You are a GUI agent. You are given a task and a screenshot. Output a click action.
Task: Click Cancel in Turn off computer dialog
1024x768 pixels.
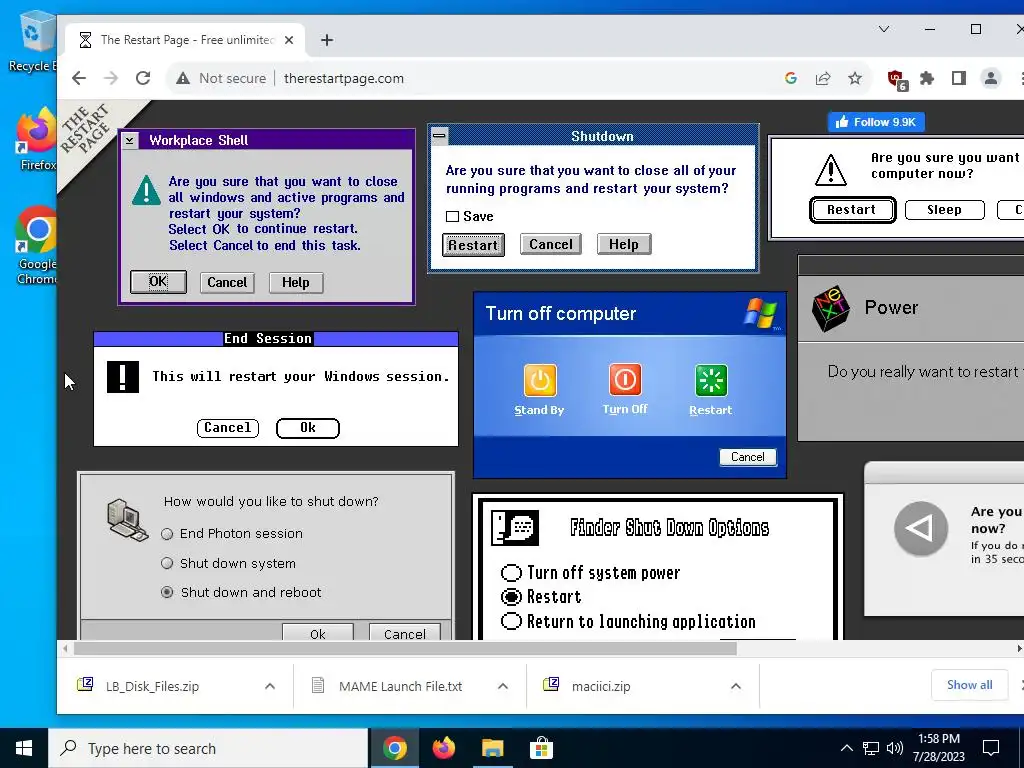748,457
